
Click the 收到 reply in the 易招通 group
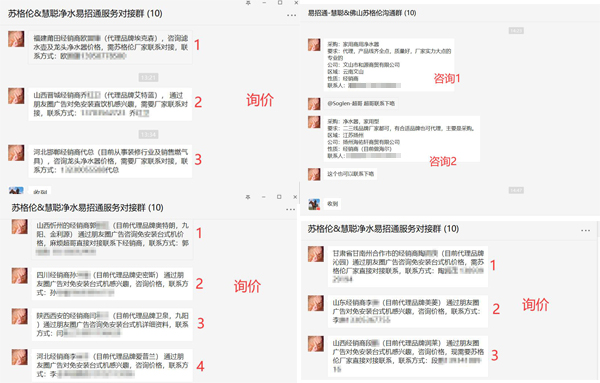332,204
